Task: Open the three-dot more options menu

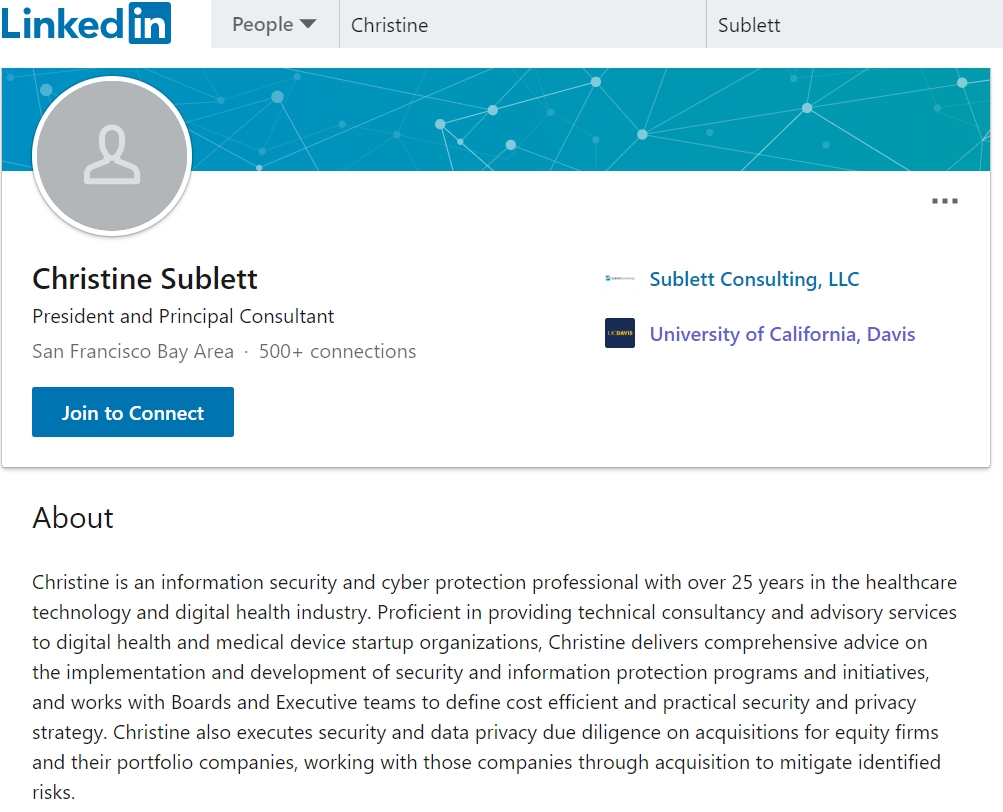Action: pos(944,201)
